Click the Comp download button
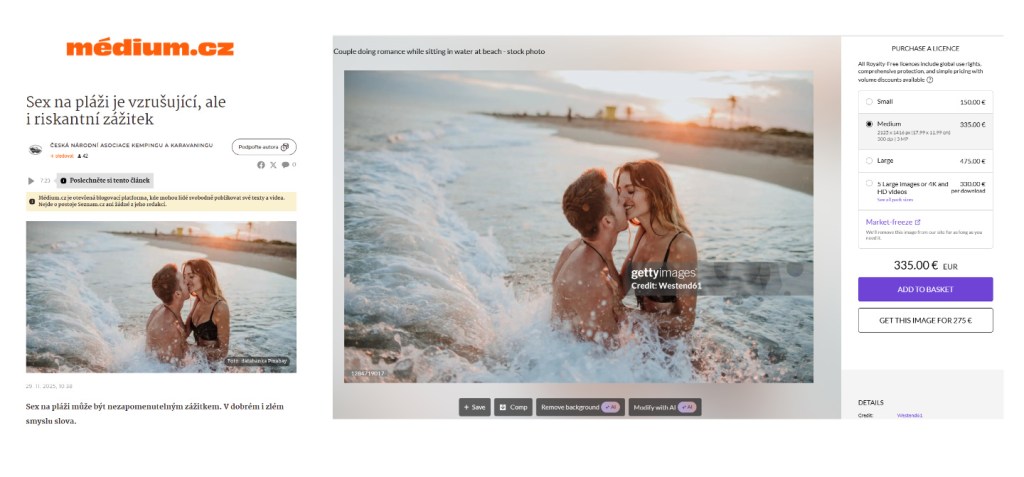 pyautogui.click(x=513, y=407)
